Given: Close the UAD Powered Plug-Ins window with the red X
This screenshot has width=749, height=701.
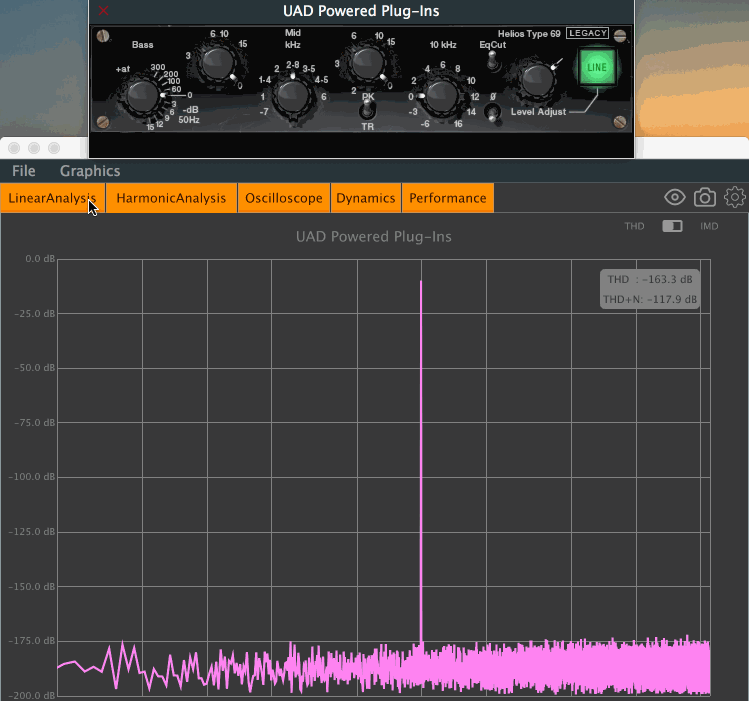Looking at the screenshot, I should tap(103, 11).
